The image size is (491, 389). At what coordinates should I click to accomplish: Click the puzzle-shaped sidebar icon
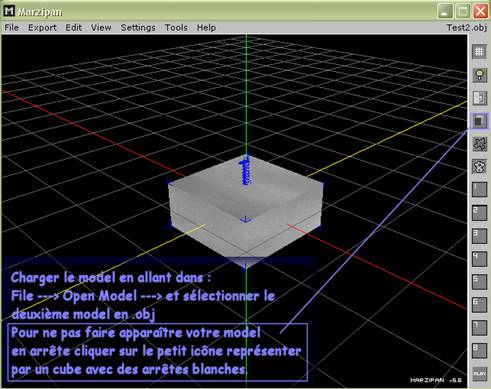click(x=479, y=144)
